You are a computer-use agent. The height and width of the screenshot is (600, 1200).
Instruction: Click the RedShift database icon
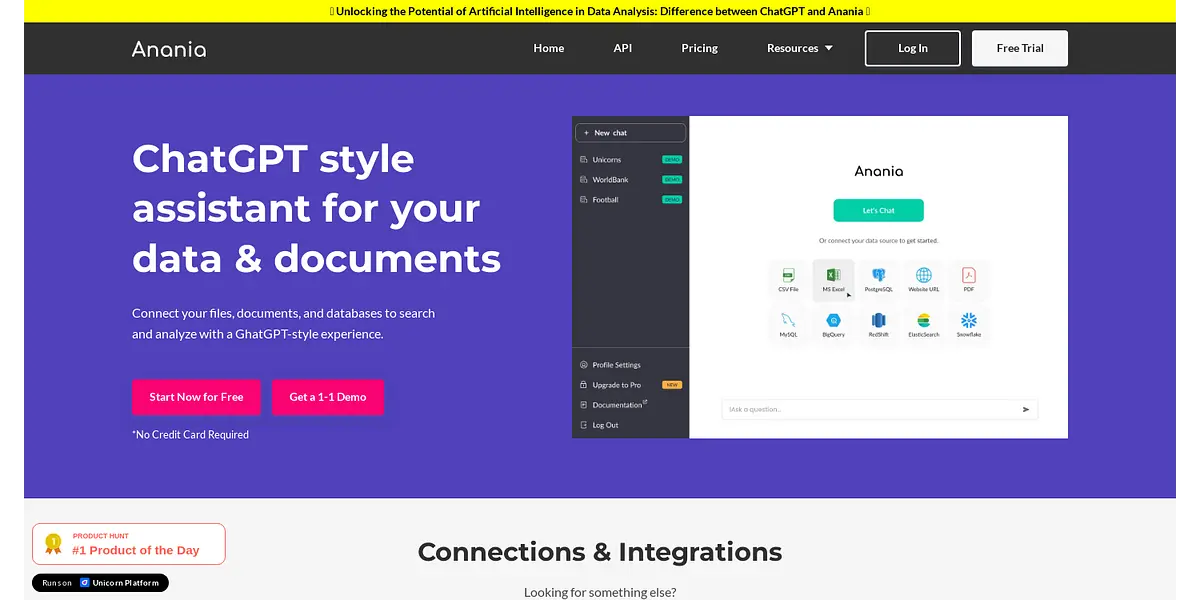pyautogui.click(x=879, y=322)
